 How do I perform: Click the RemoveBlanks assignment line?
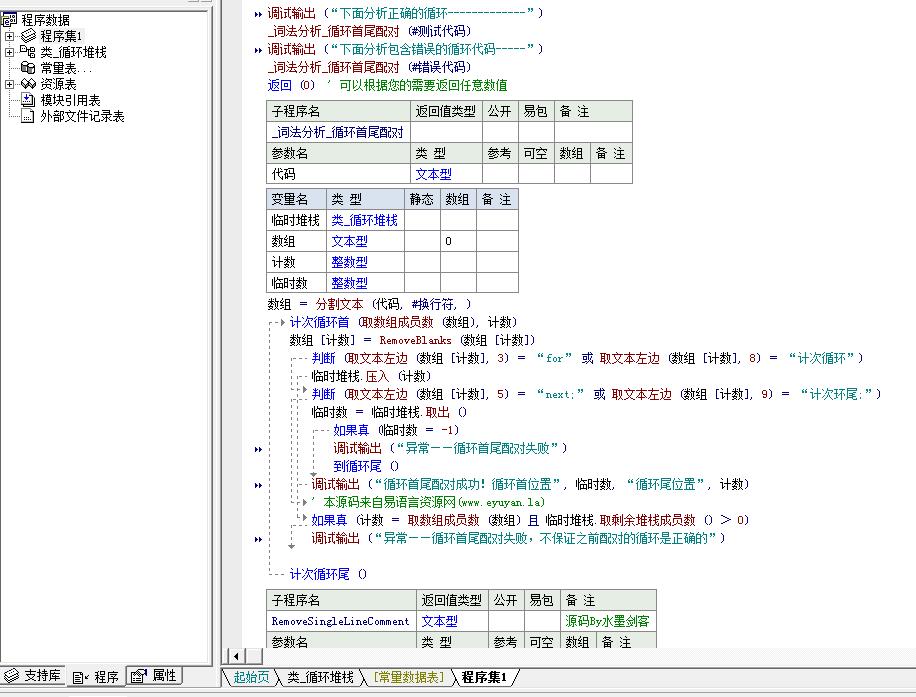[412, 340]
